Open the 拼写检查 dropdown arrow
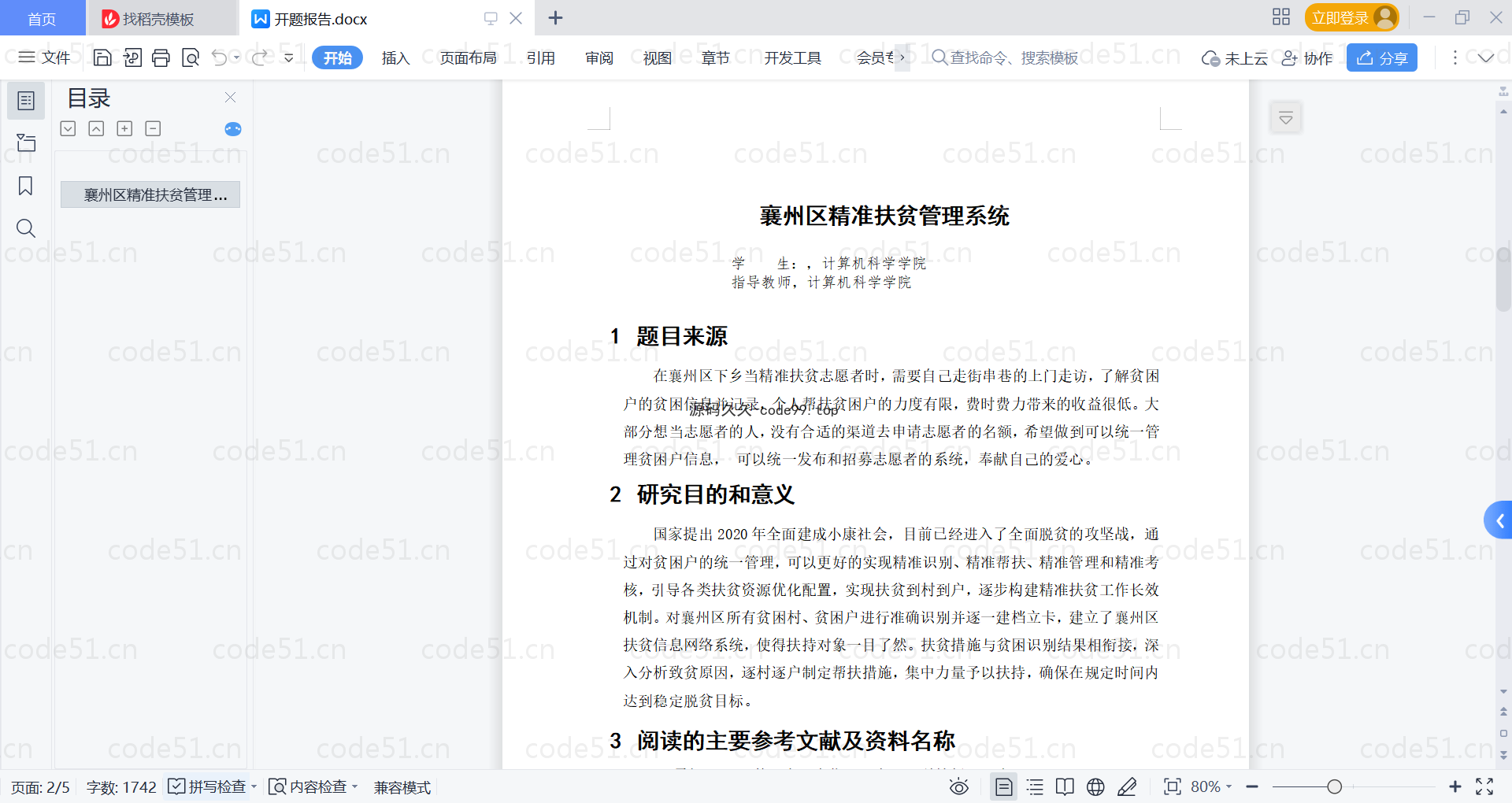This screenshot has width=1512, height=803. (x=254, y=786)
